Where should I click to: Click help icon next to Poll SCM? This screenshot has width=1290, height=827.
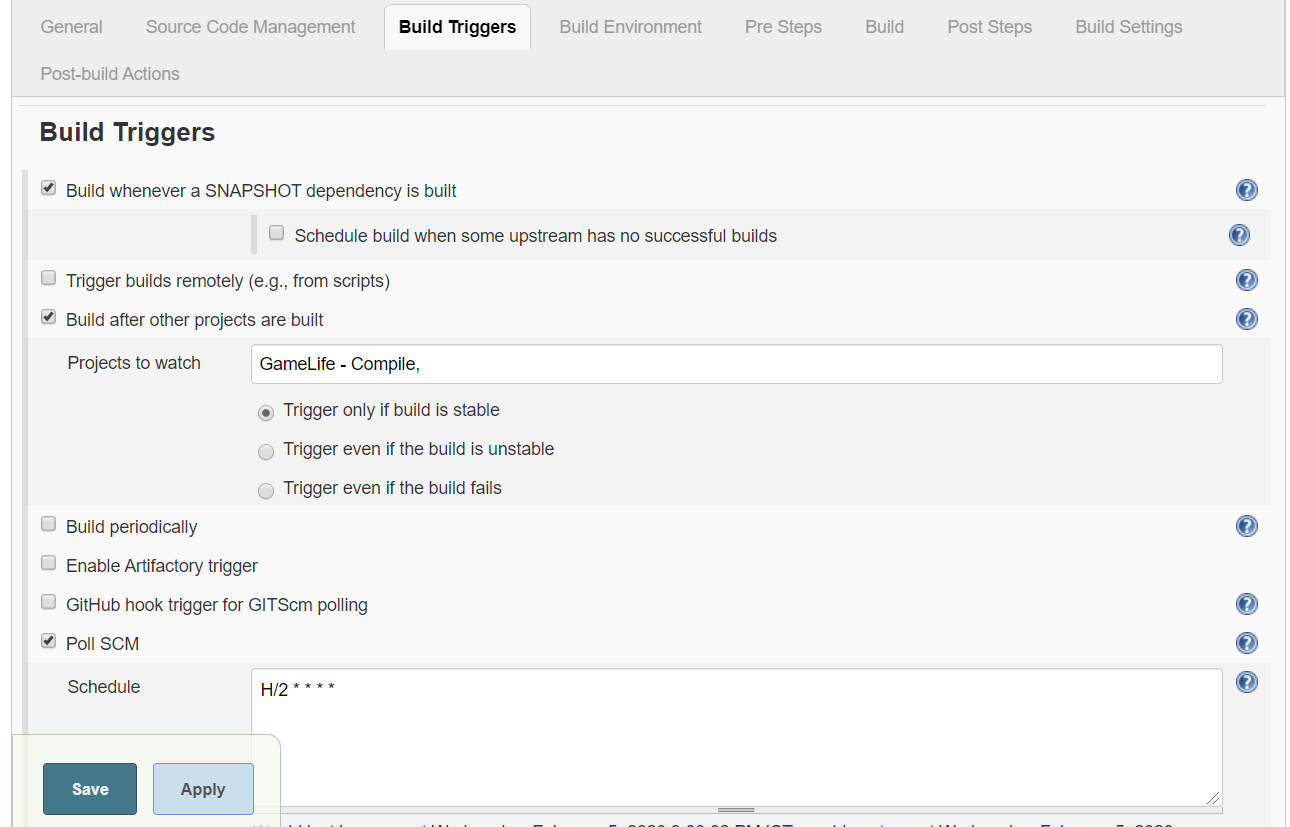(x=1246, y=643)
